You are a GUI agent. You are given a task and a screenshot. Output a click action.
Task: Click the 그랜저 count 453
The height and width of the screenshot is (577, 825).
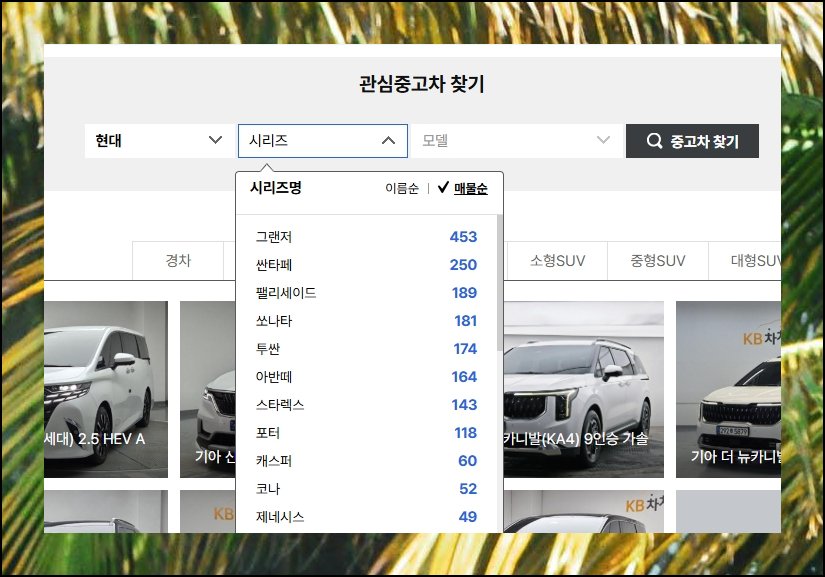click(x=464, y=237)
